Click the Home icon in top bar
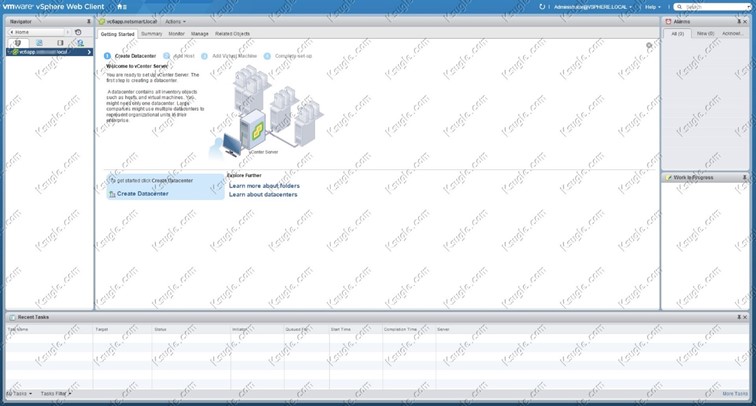Screen dimensions: 756x406 pos(120,6)
